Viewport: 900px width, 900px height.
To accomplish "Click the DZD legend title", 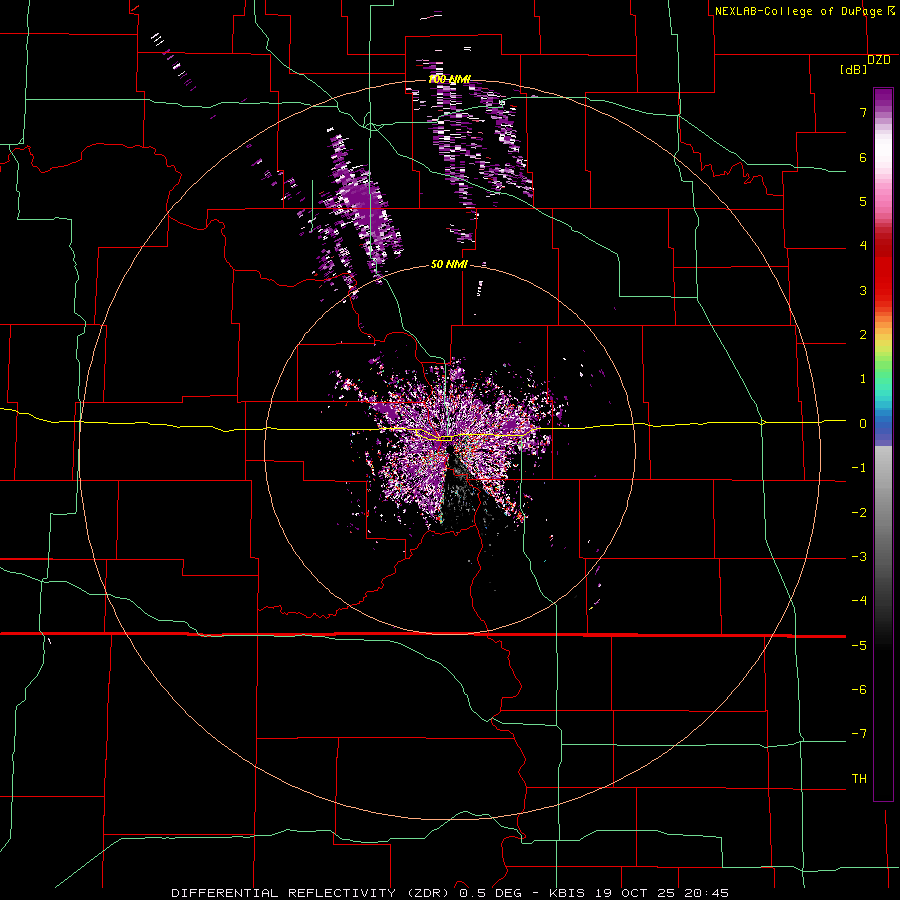I will [x=879, y=60].
